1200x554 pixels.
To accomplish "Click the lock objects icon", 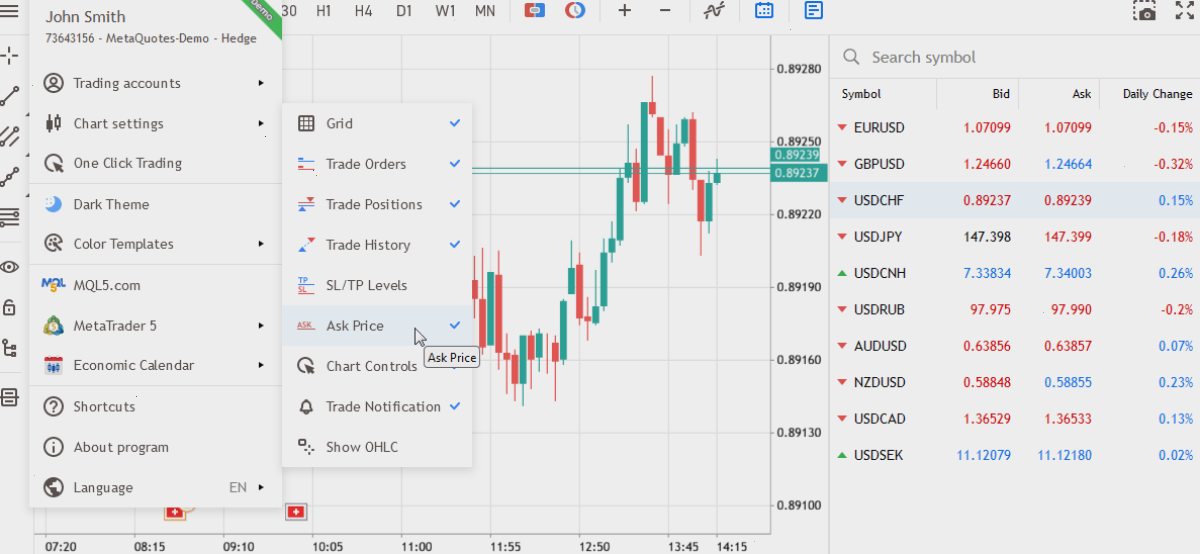I will click(x=10, y=307).
